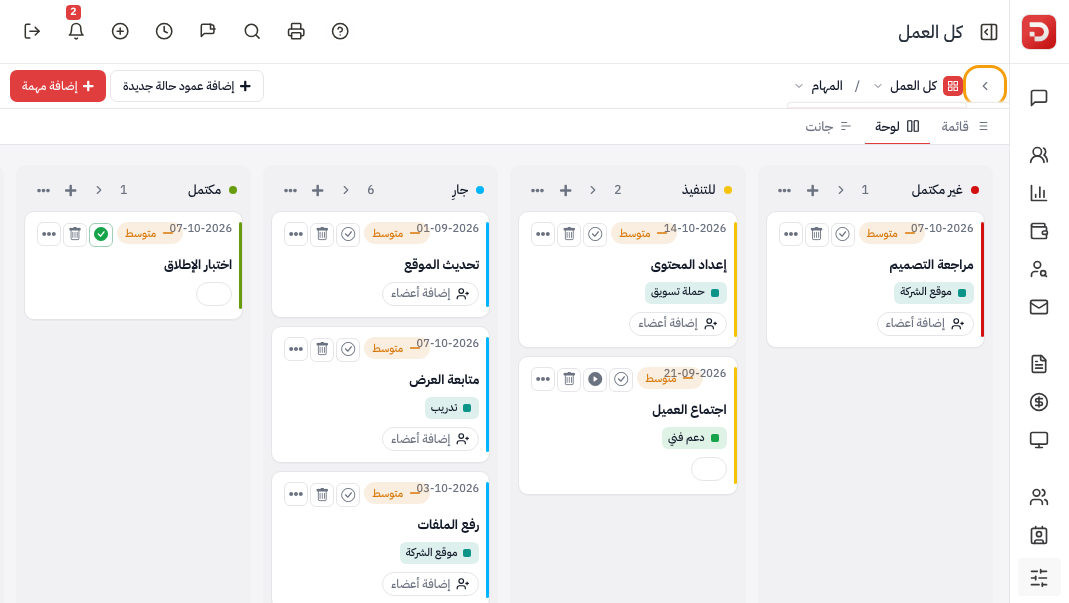Viewport: 1069px width, 603px height.
Task: Click the حملة تسويق tag on إعداد المحتوى
Action: pyautogui.click(x=686, y=292)
